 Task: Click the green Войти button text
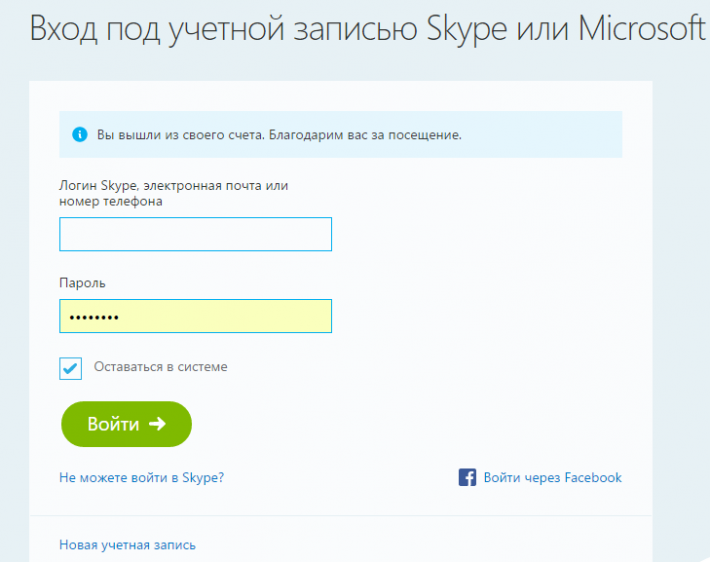click(x=113, y=424)
